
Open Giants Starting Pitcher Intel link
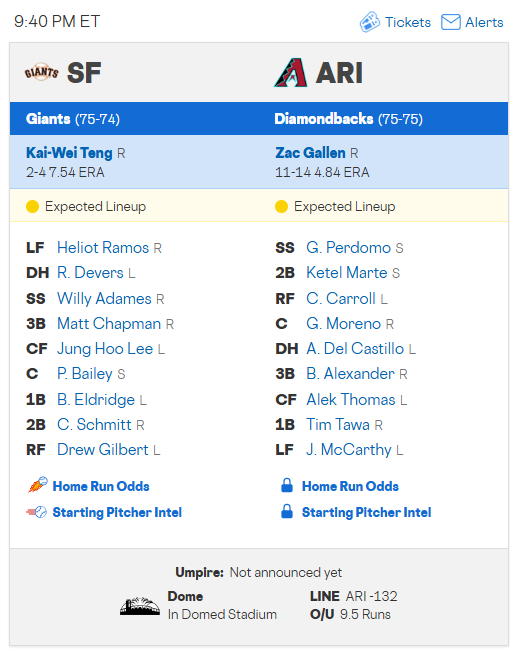pyautogui.click(x=117, y=512)
